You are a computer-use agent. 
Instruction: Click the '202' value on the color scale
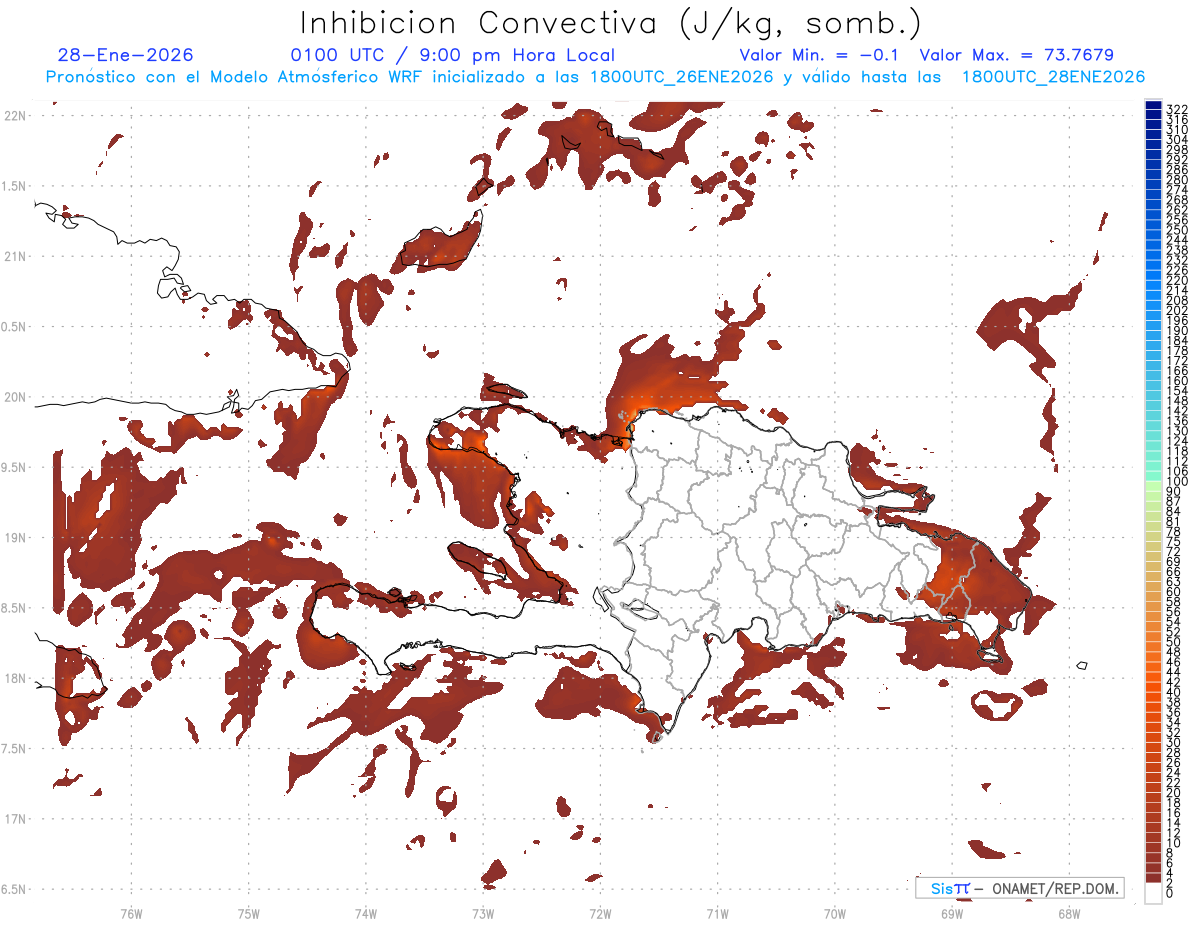pos(1176,310)
